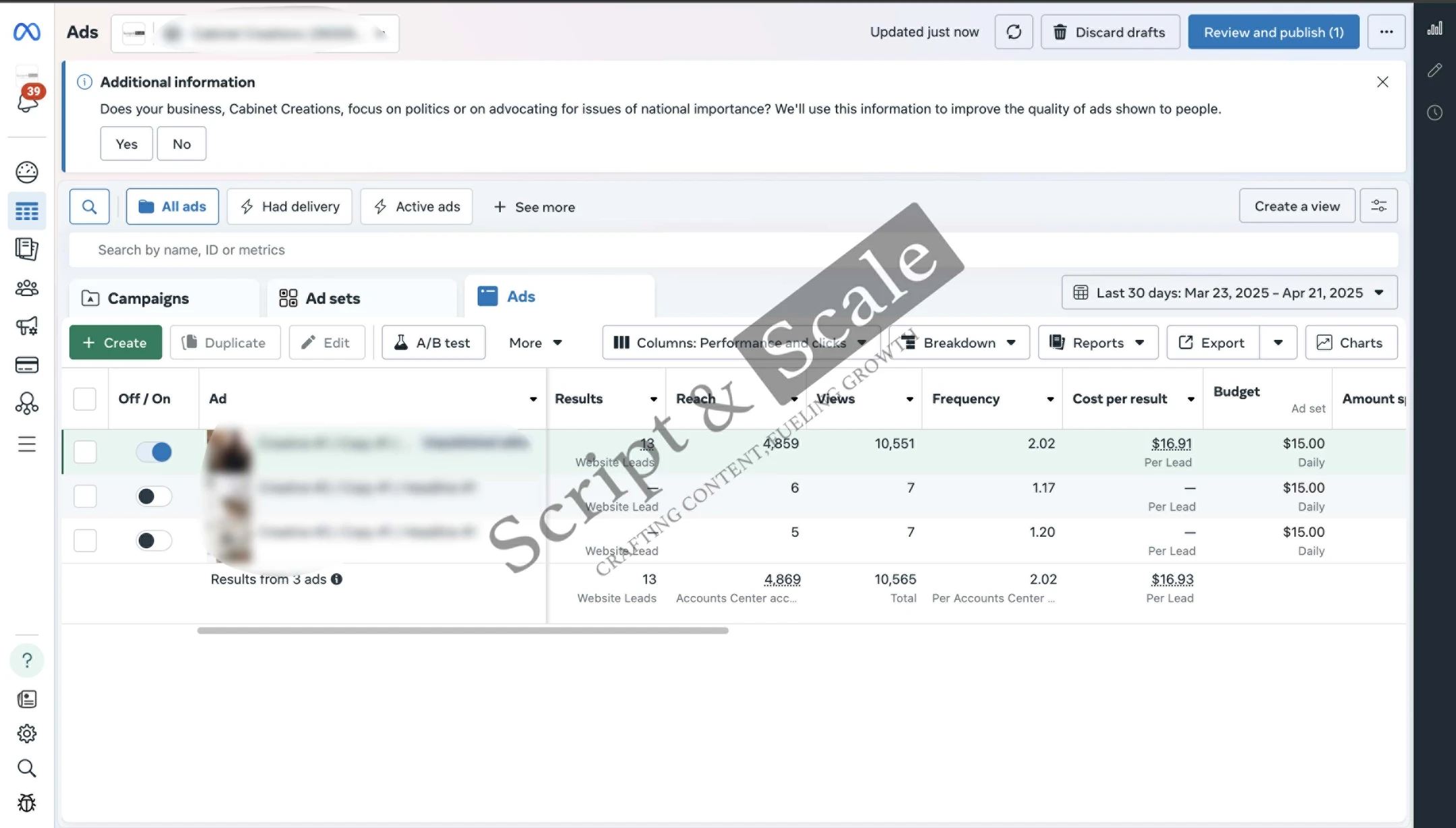Check the select-all ads checkbox
Viewport: 1456px width, 828px height.
85,398
